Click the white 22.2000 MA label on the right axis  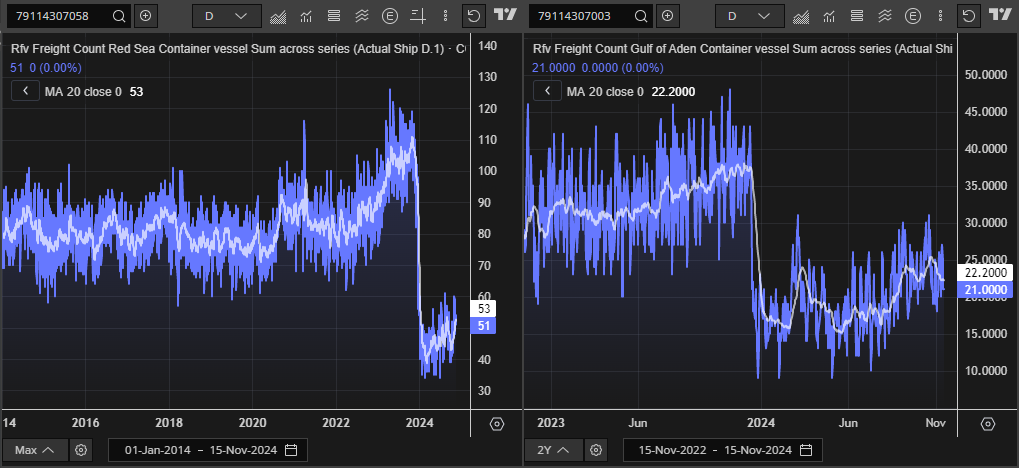pyautogui.click(x=984, y=272)
